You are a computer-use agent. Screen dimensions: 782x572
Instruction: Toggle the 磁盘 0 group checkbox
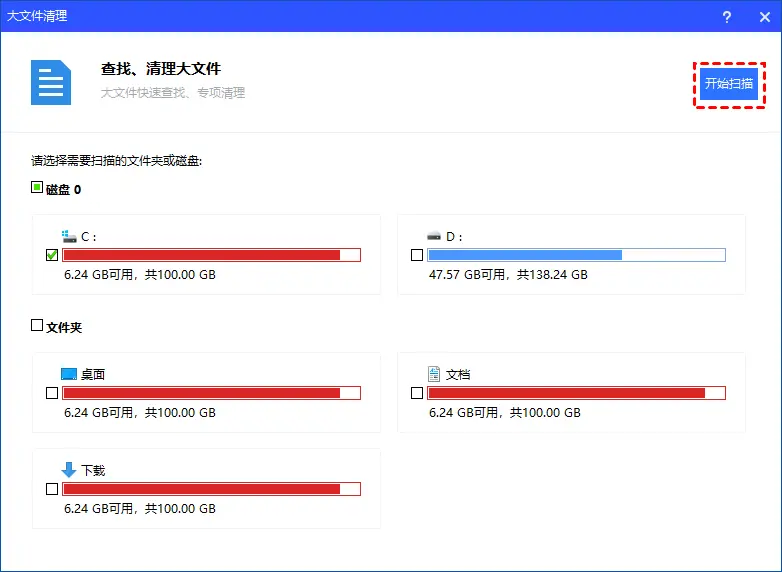tap(37, 187)
